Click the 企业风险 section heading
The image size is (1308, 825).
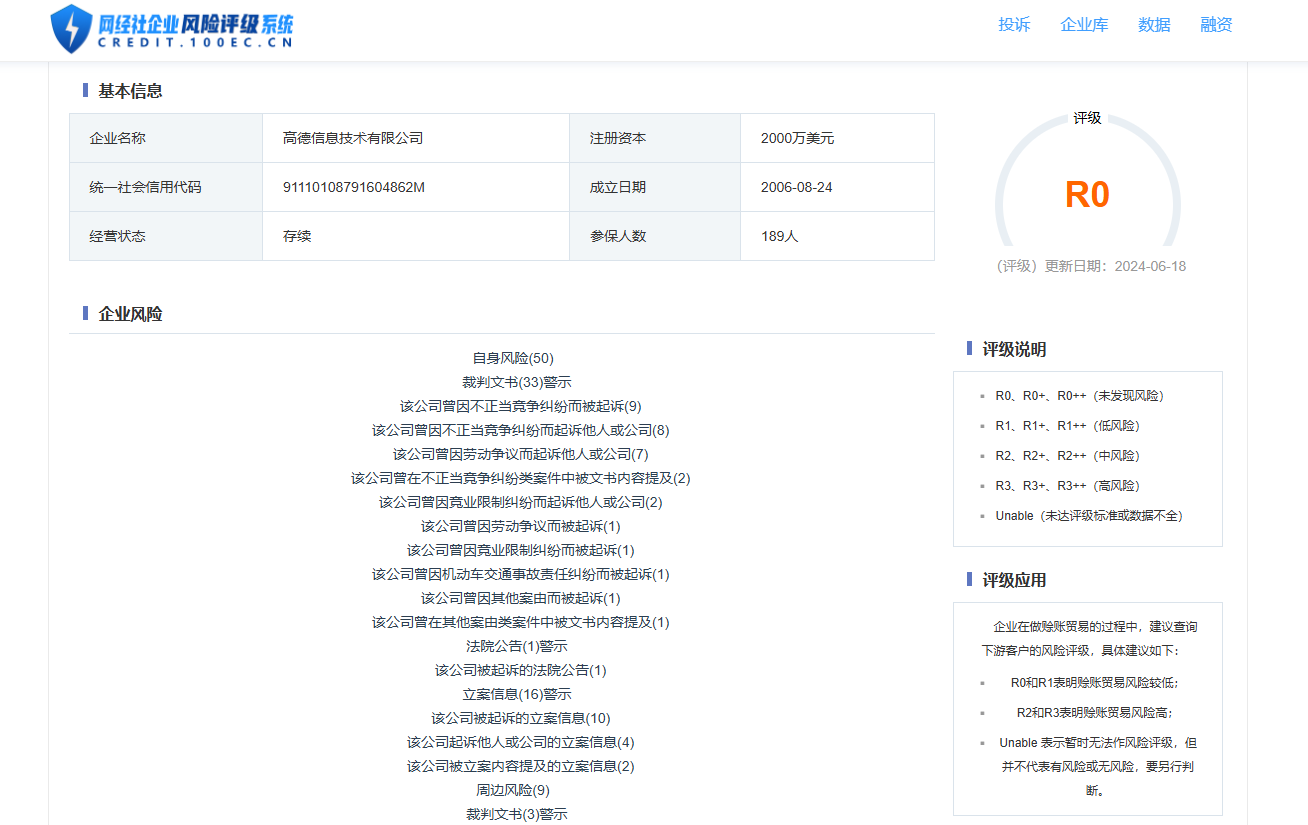[130, 314]
